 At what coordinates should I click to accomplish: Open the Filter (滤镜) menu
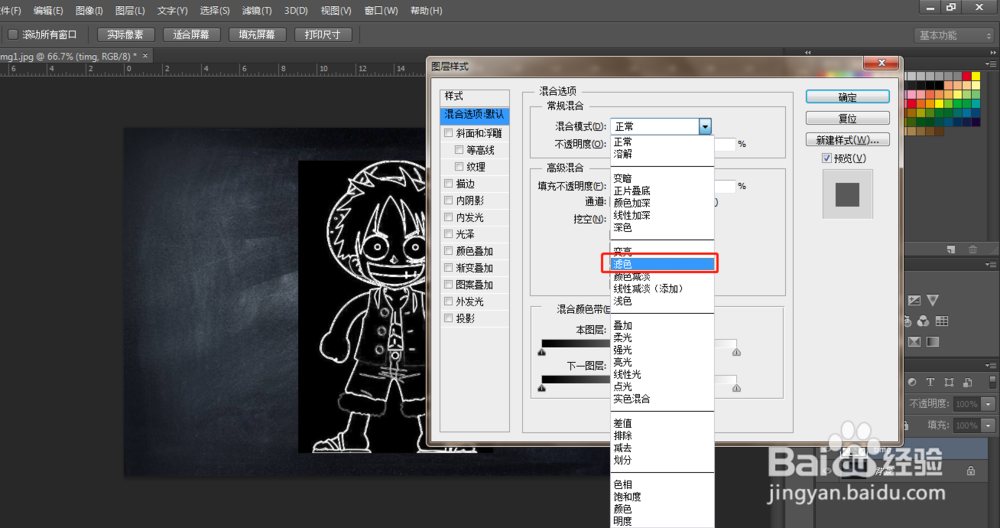257,11
